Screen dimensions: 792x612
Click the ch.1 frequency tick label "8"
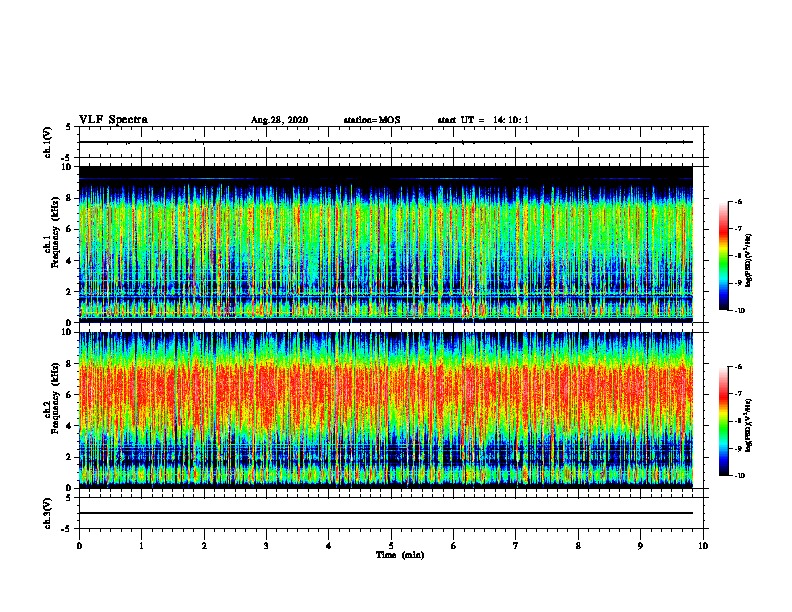point(69,198)
